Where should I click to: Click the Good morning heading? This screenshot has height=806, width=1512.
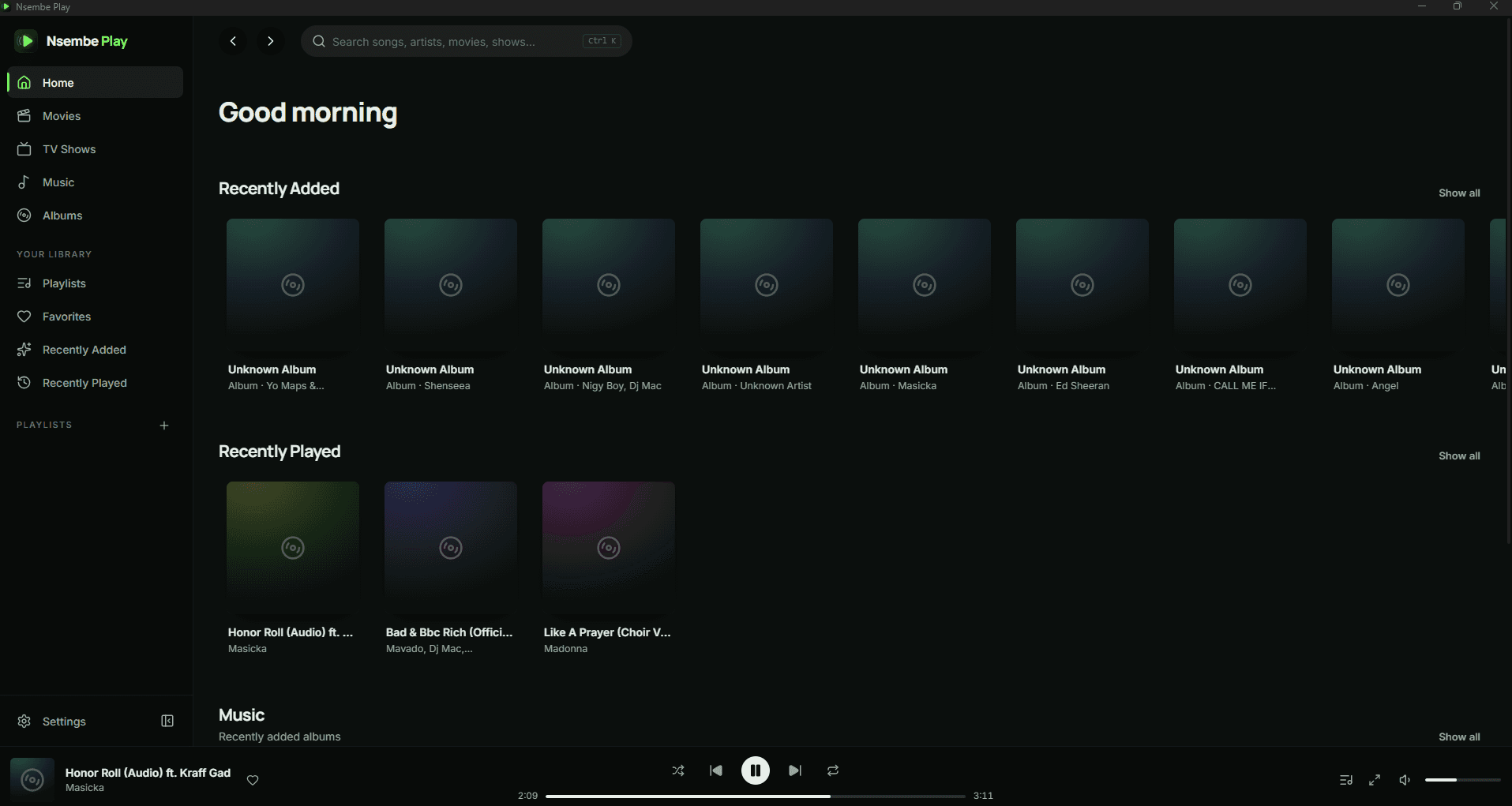tap(308, 113)
